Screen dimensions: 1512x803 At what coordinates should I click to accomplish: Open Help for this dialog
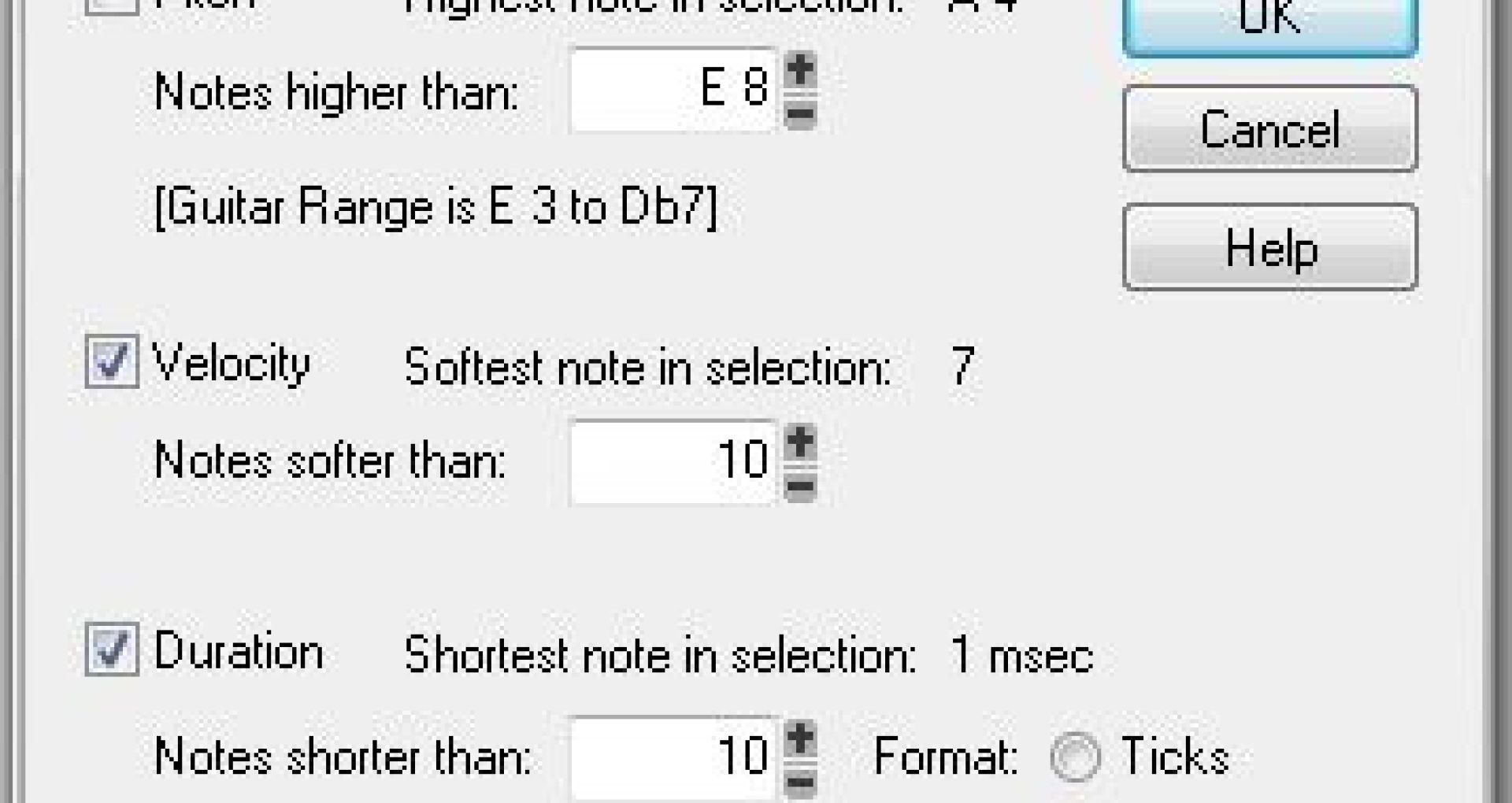[1269, 248]
